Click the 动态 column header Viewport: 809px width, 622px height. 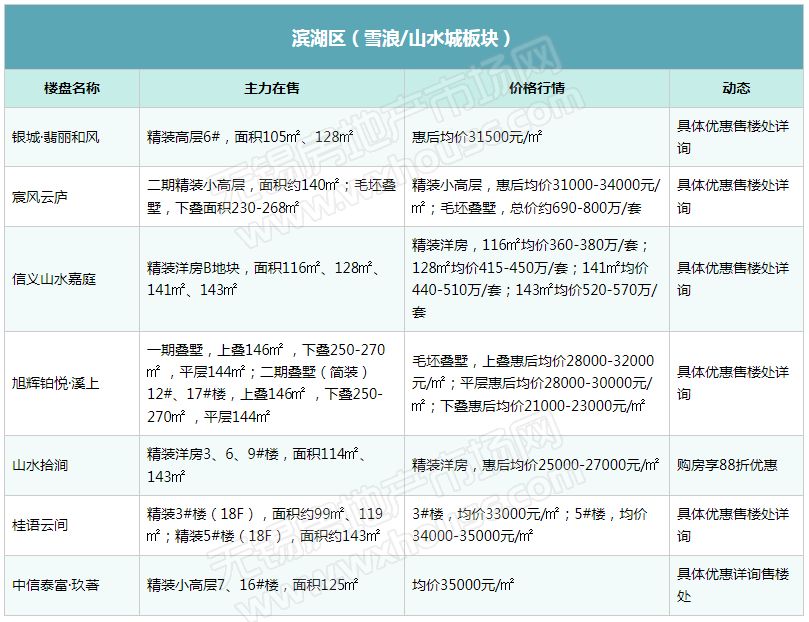[x=735, y=89]
